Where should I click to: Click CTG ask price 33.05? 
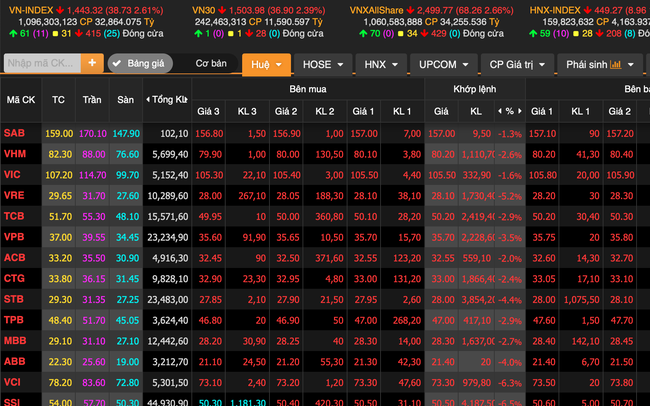point(543,279)
